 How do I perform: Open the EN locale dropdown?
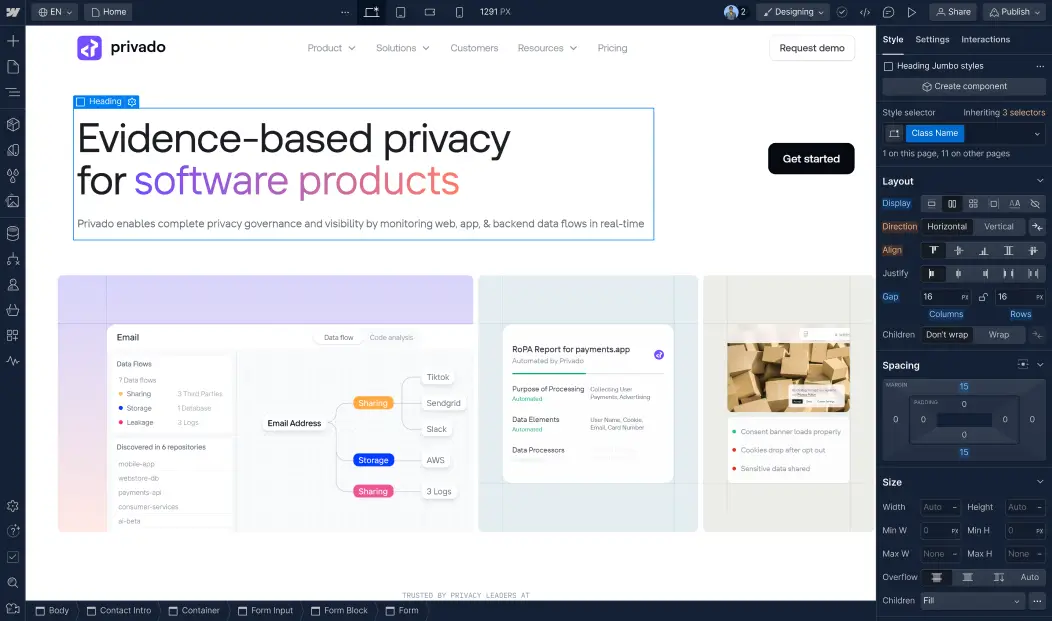click(55, 12)
